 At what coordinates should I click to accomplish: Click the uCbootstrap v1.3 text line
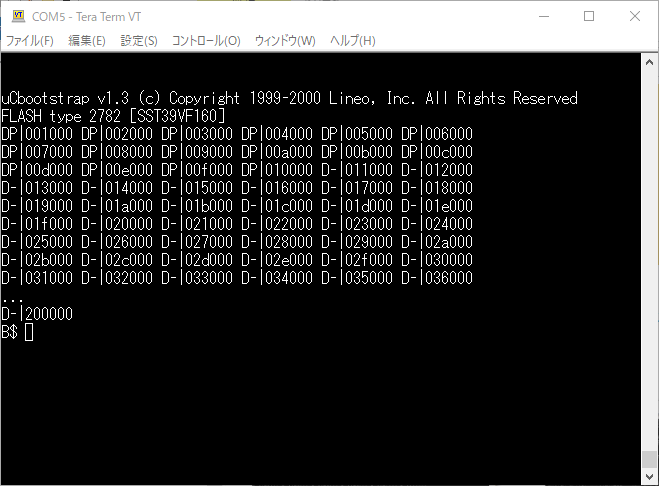point(290,99)
